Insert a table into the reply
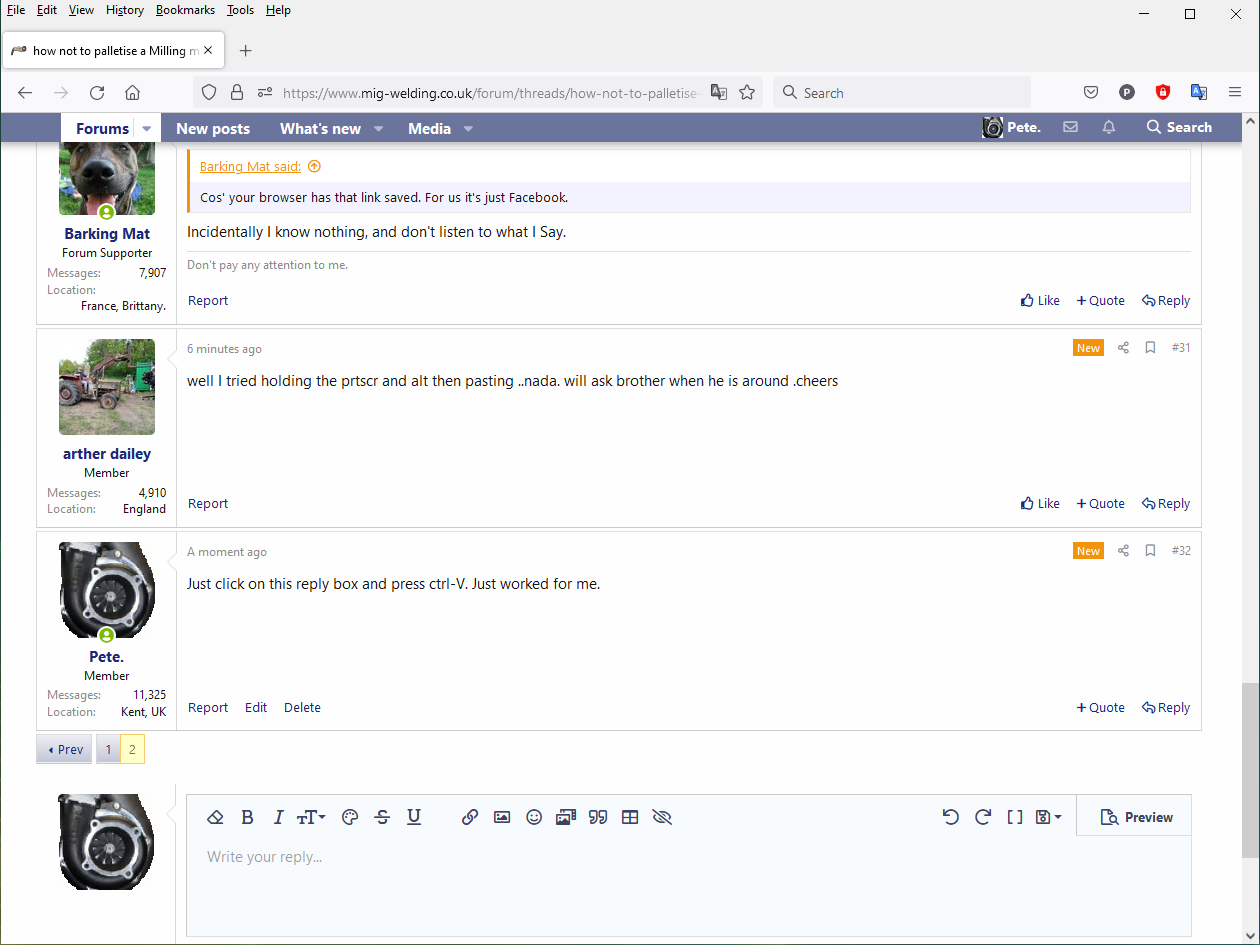1260x945 pixels. (x=630, y=817)
